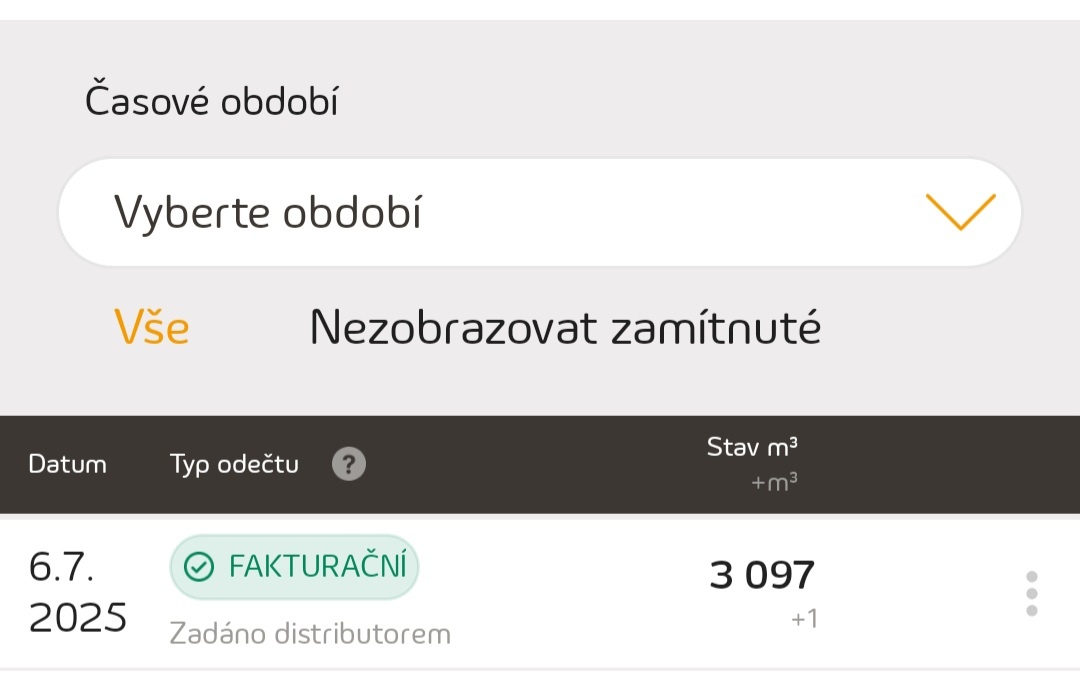Click the "6.7." date of the reading
Screen dimensions: 1080x680
62,567
